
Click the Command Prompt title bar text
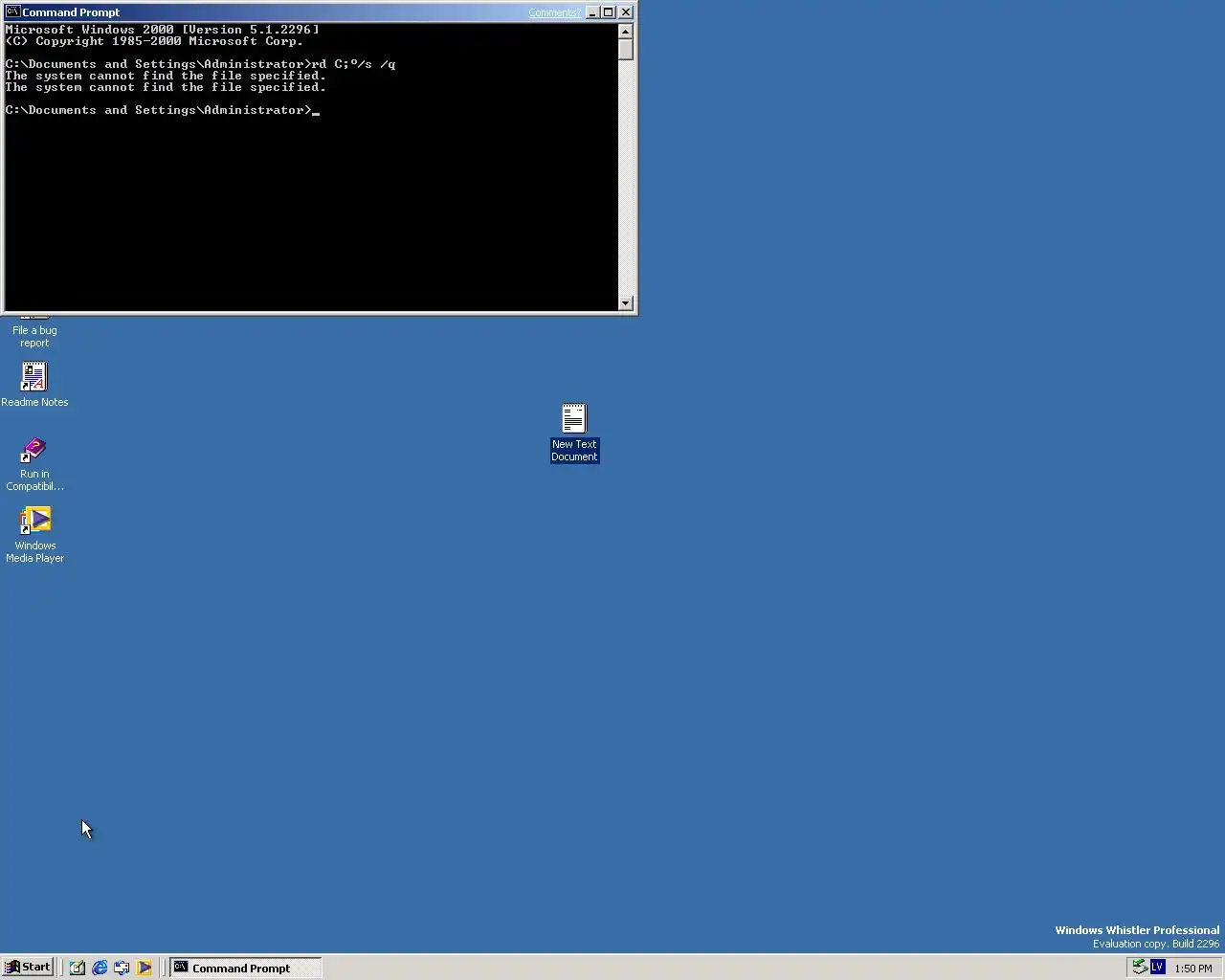point(71,12)
